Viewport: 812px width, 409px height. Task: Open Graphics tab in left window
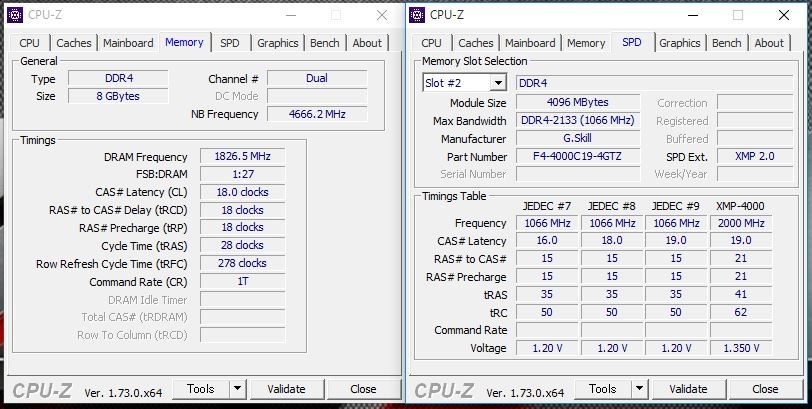(278, 43)
